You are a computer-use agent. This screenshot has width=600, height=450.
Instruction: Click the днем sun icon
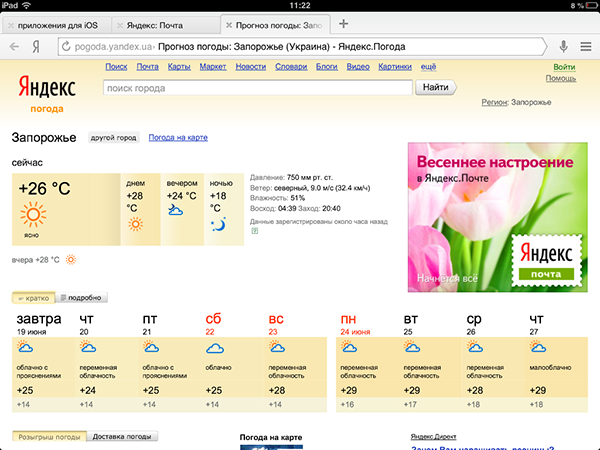click(x=135, y=224)
